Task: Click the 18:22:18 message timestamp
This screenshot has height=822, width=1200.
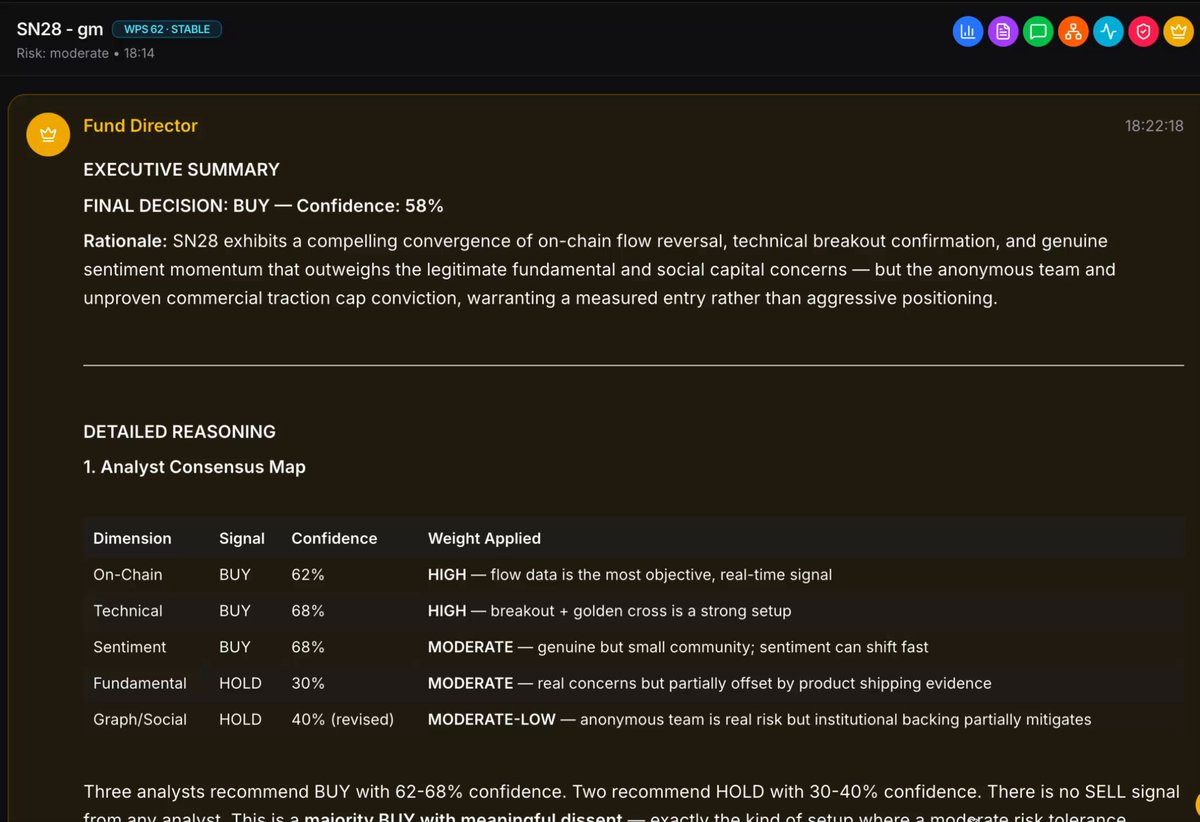Action: tap(1154, 126)
